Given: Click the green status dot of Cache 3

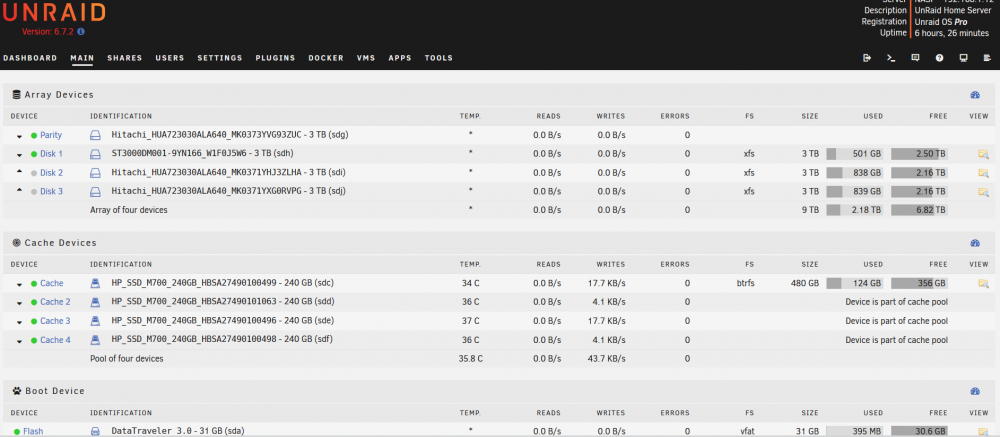Looking at the screenshot, I should point(34,322).
